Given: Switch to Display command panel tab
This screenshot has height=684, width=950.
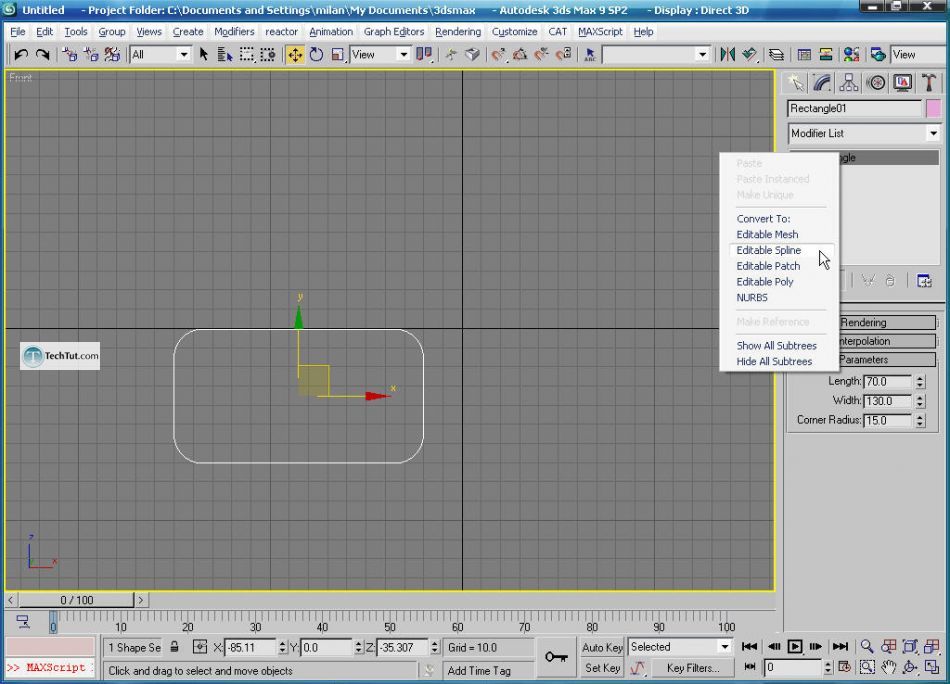Looking at the screenshot, I should (903, 82).
